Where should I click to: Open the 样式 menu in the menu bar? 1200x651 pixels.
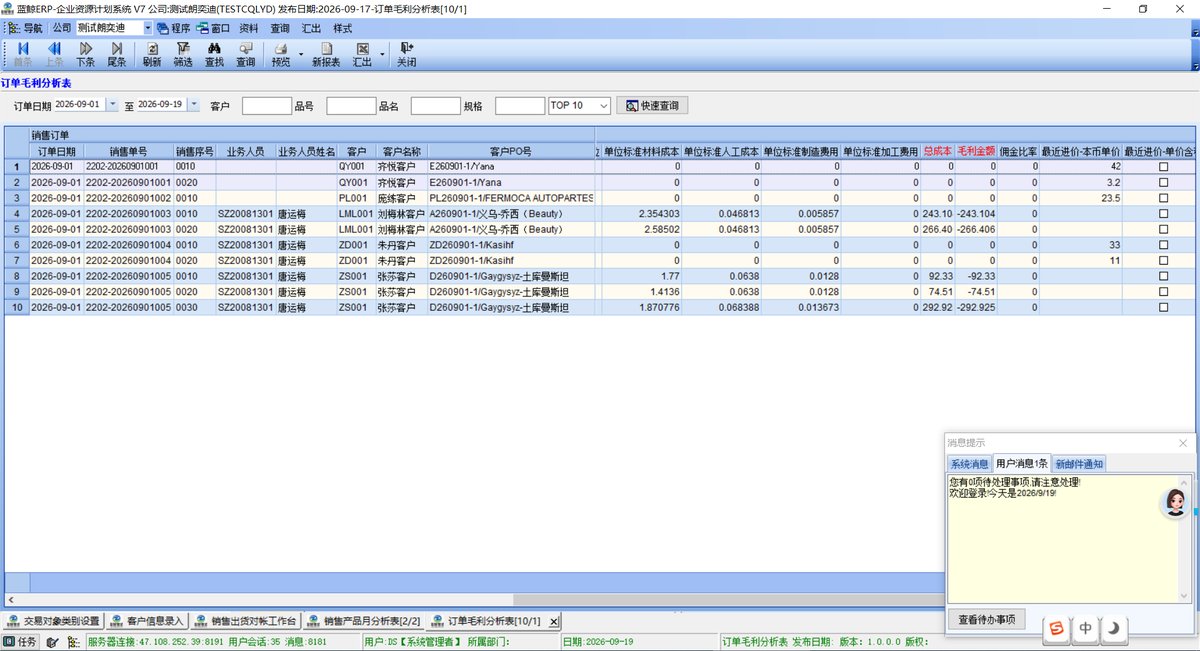[342, 29]
